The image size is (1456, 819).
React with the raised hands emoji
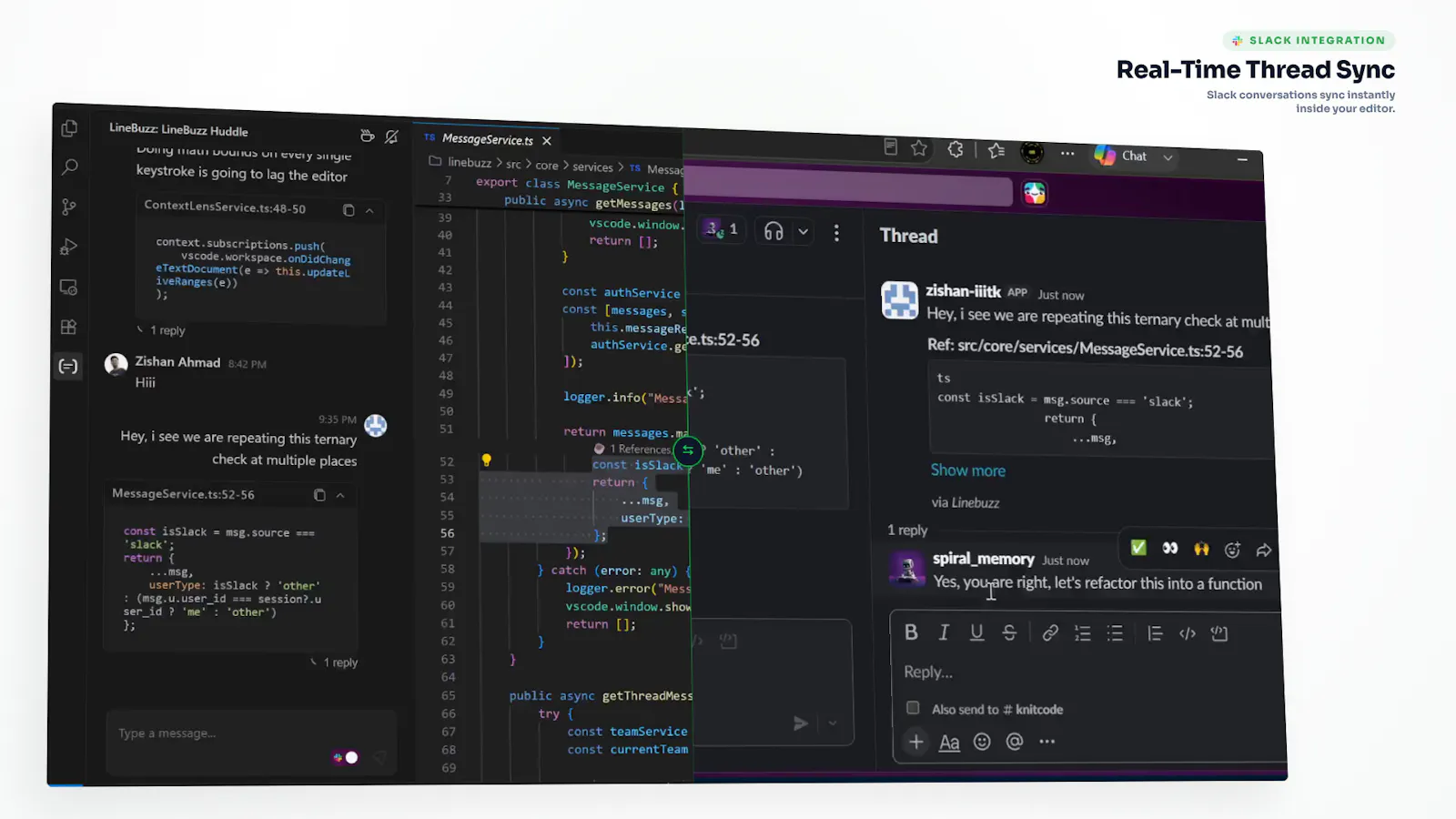1201,549
